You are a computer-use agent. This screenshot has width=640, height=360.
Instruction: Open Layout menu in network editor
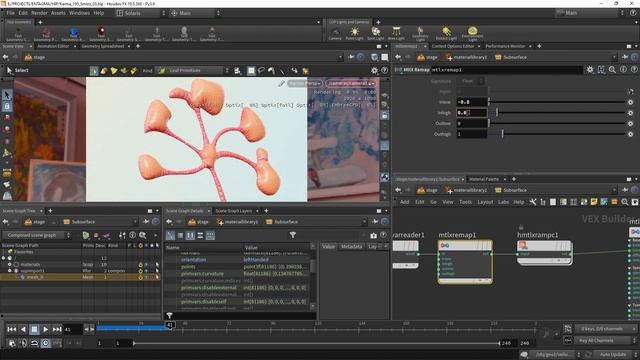[x=485, y=202]
